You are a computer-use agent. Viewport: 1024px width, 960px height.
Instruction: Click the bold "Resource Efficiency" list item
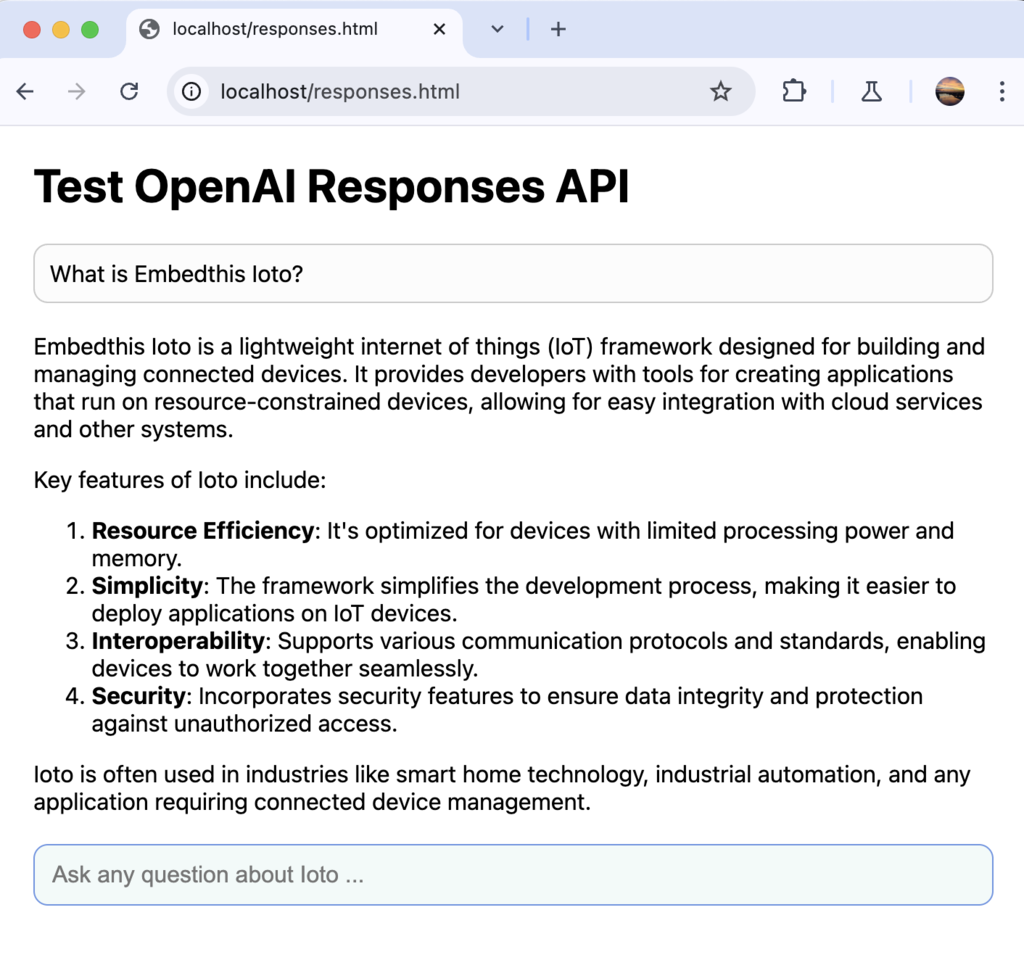[x=202, y=531]
